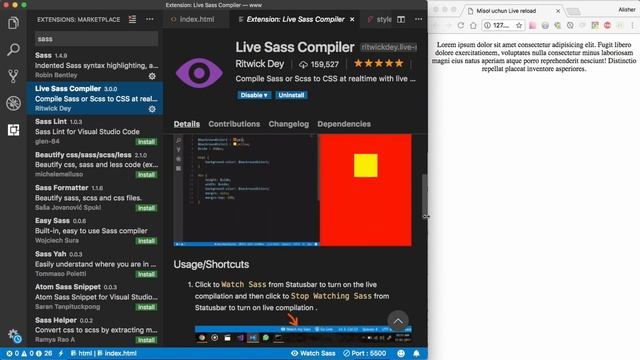Image resolution: width=640 pixels, height=360 pixels.
Task: Toggle Watch Sass in status bar
Action: pyautogui.click(x=313, y=353)
